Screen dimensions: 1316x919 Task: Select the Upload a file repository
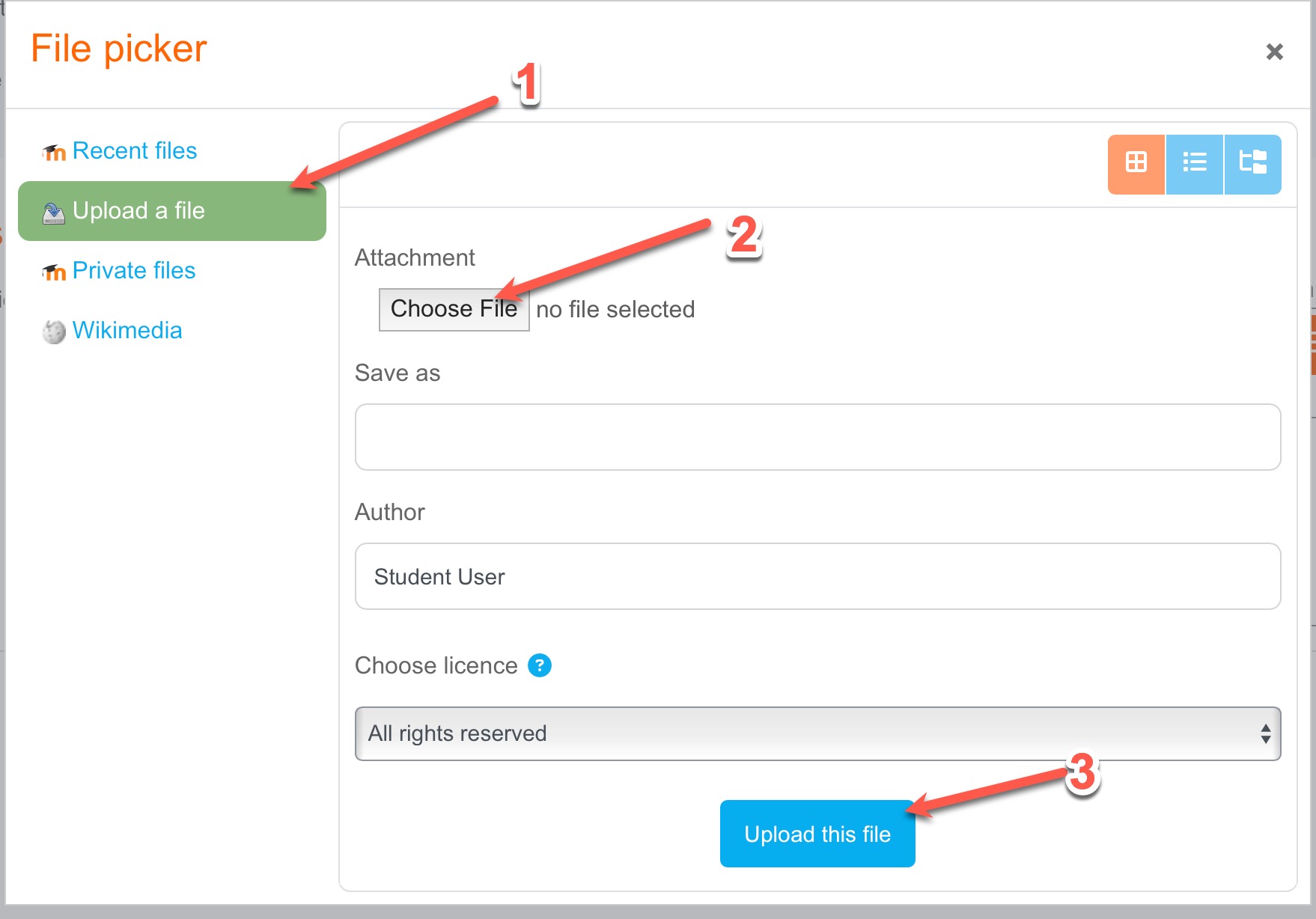pos(172,211)
